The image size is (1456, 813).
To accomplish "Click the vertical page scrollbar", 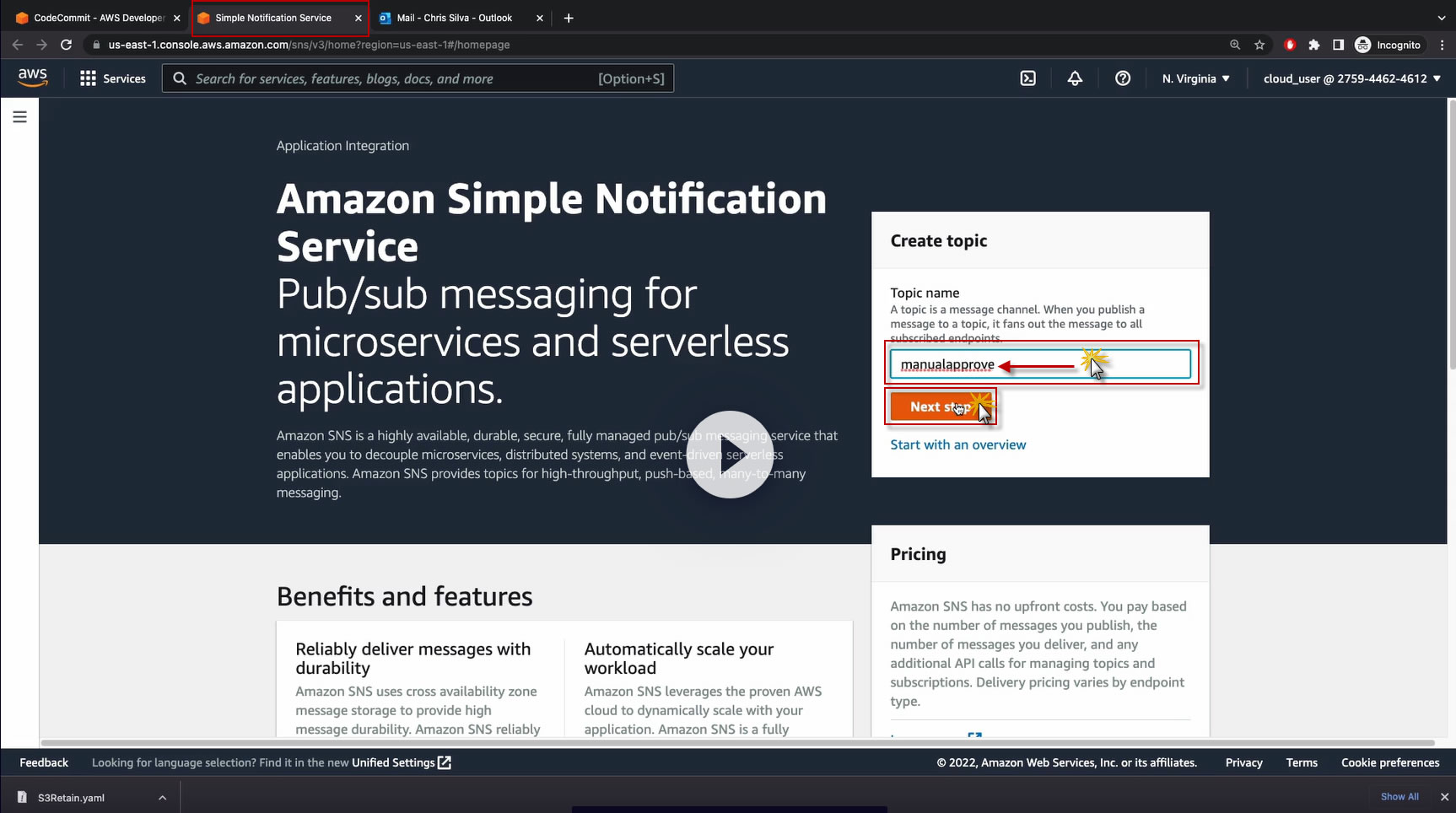I will click(x=1451, y=236).
